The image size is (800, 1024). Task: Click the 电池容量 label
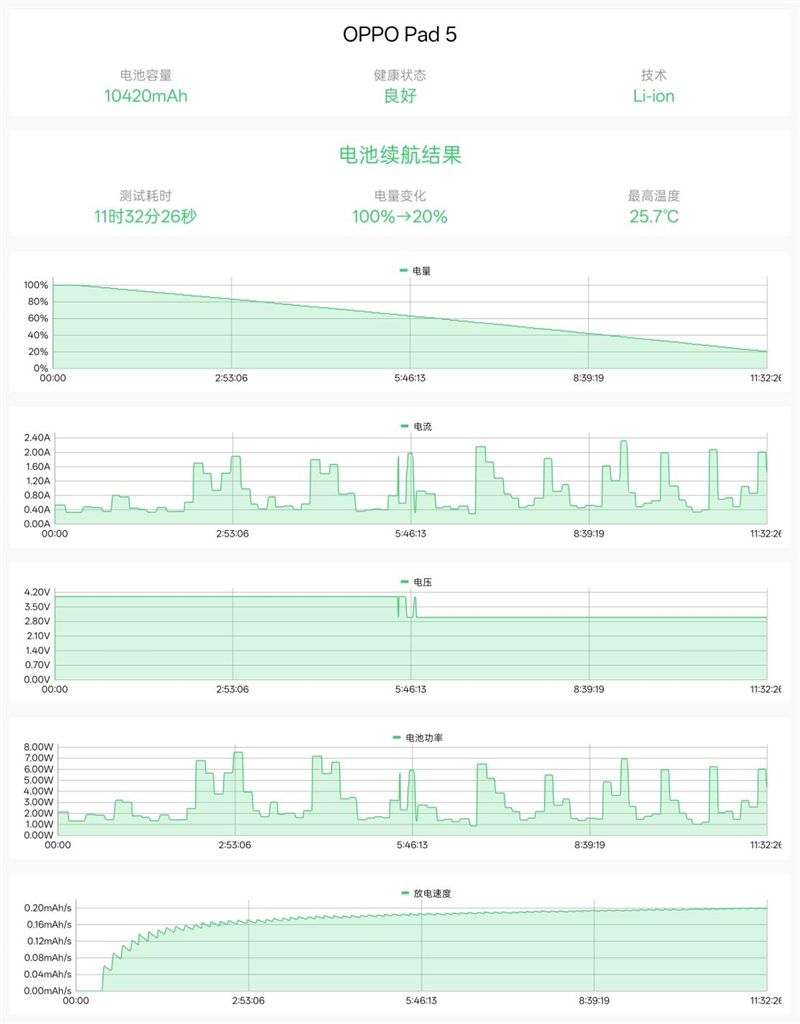click(x=146, y=75)
